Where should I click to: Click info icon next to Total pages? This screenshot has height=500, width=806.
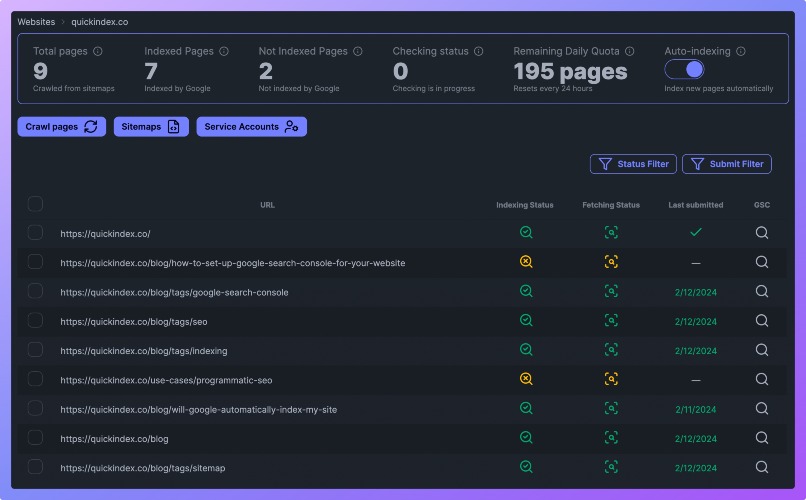[98, 51]
